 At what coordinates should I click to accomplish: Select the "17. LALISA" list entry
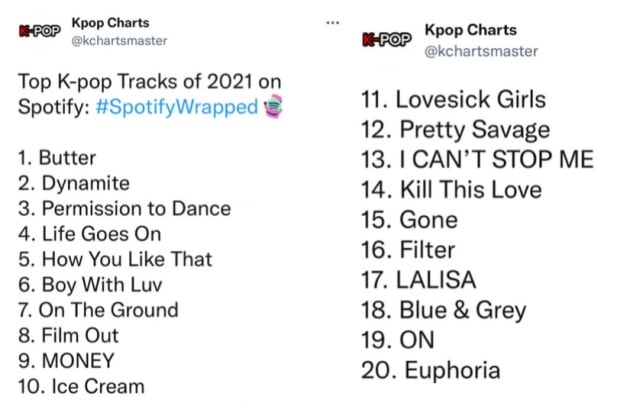tap(419, 280)
